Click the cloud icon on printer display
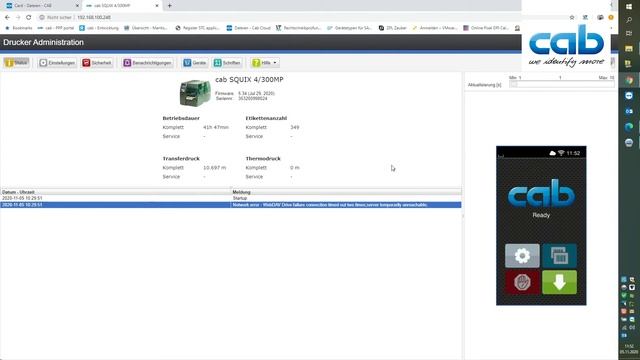 pyautogui.click(x=552, y=153)
